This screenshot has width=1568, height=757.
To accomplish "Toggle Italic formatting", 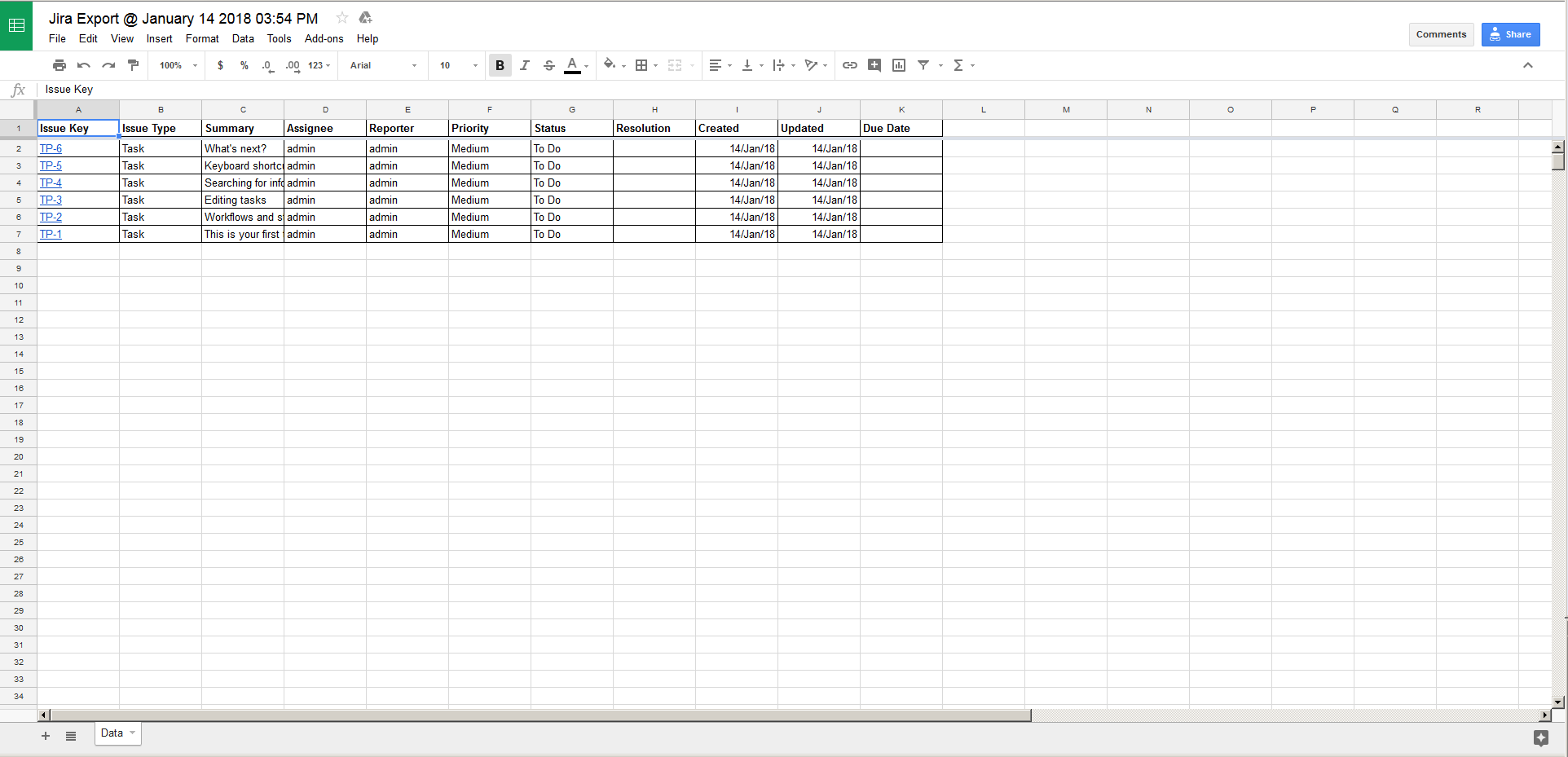I will 525,65.
